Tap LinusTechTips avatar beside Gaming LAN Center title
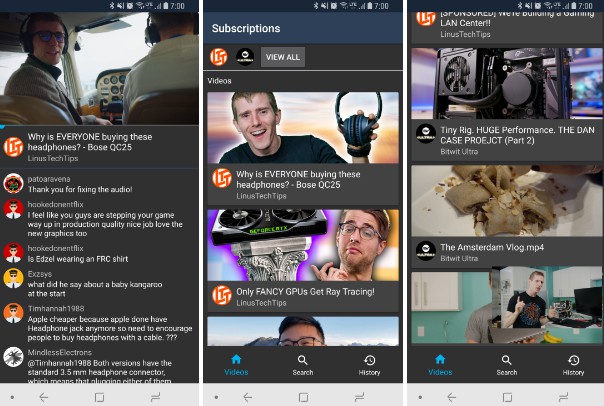Image resolution: width=604 pixels, height=406 pixels. point(426,18)
